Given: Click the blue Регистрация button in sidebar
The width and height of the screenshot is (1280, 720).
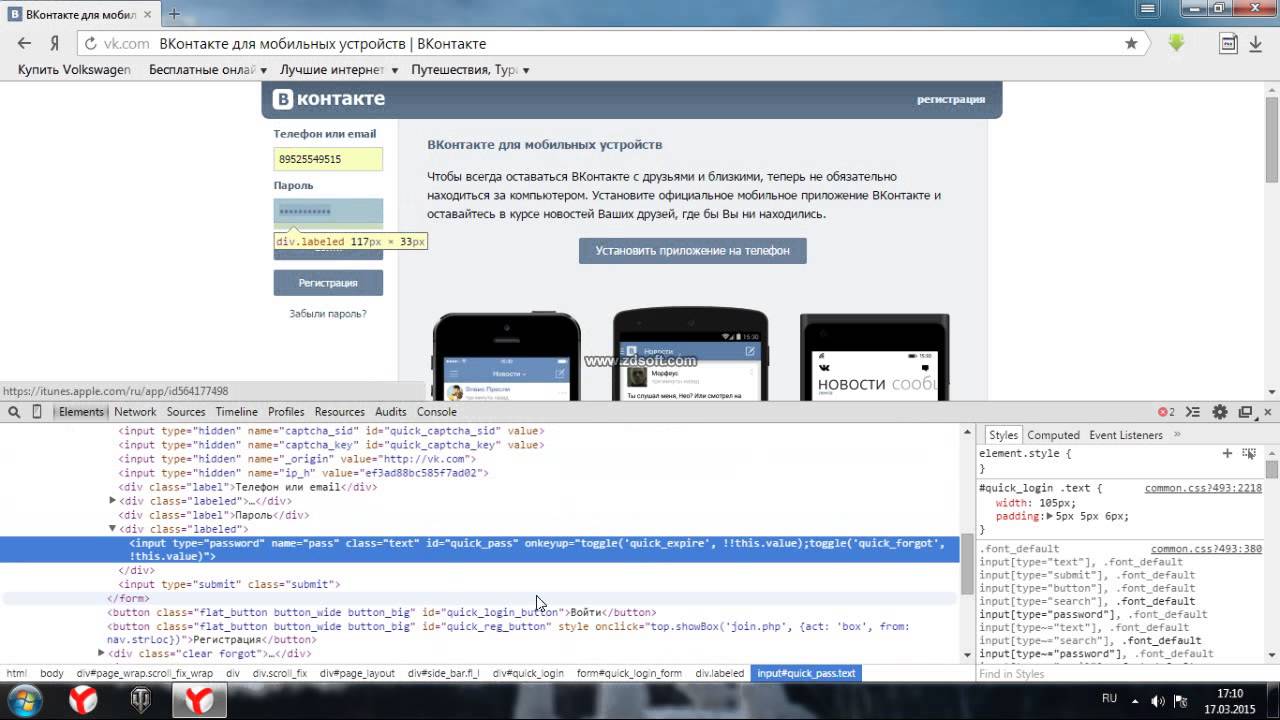Looking at the screenshot, I should (x=328, y=283).
